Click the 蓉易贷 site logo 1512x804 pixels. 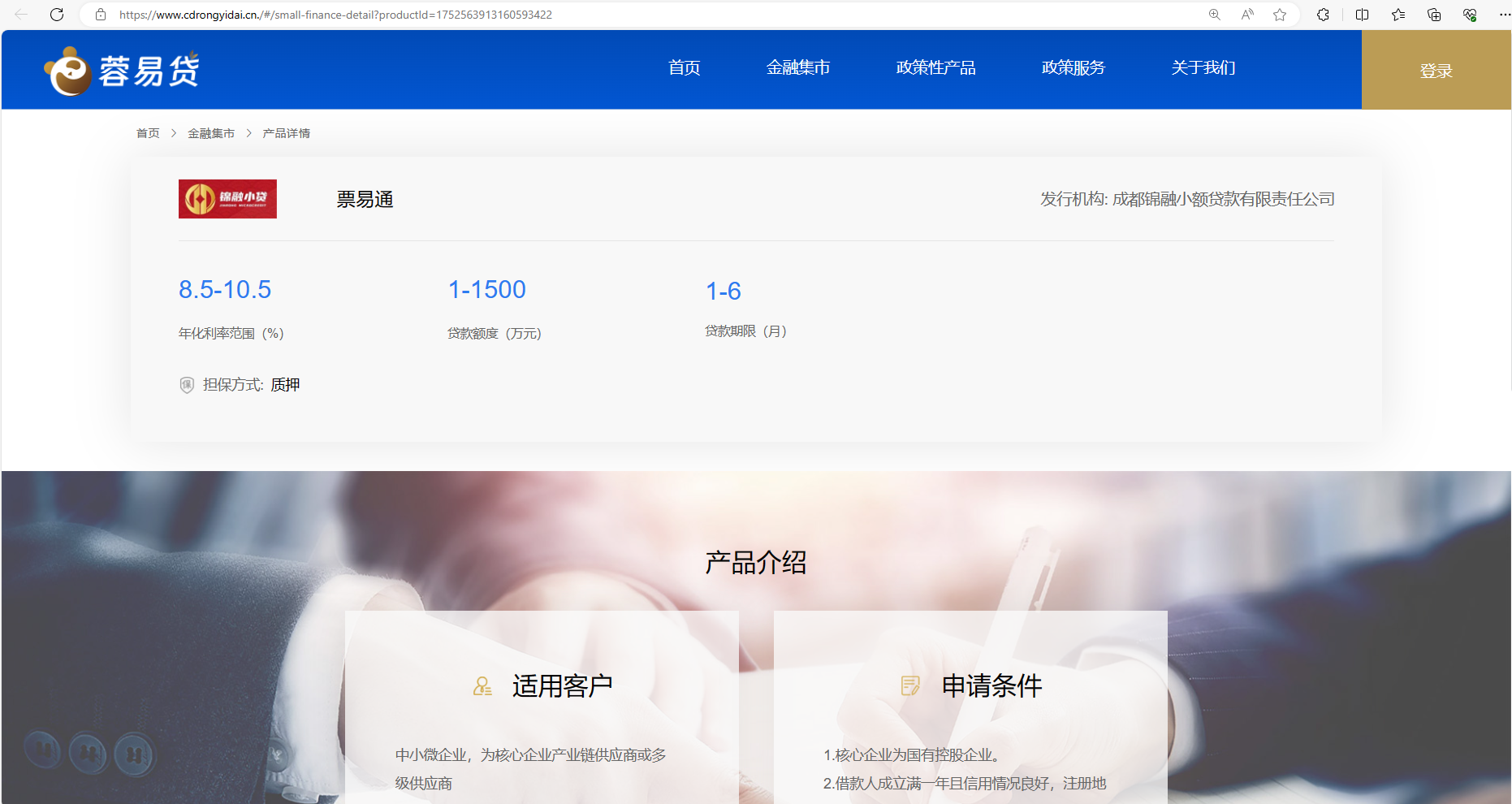coord(122,70)
